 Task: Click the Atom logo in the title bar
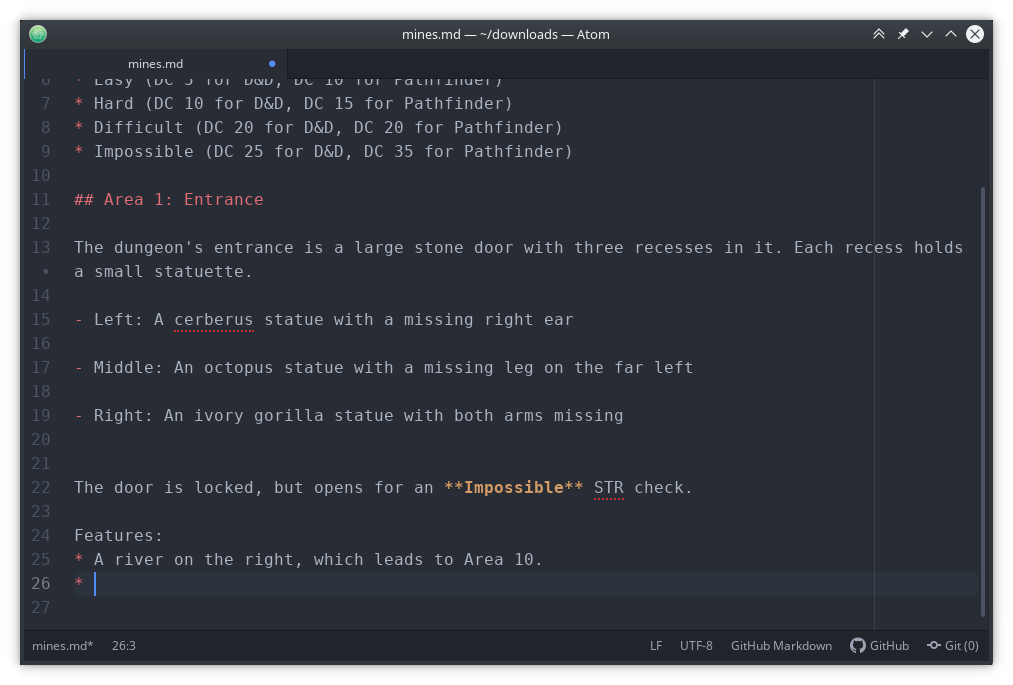click(37, 33)
